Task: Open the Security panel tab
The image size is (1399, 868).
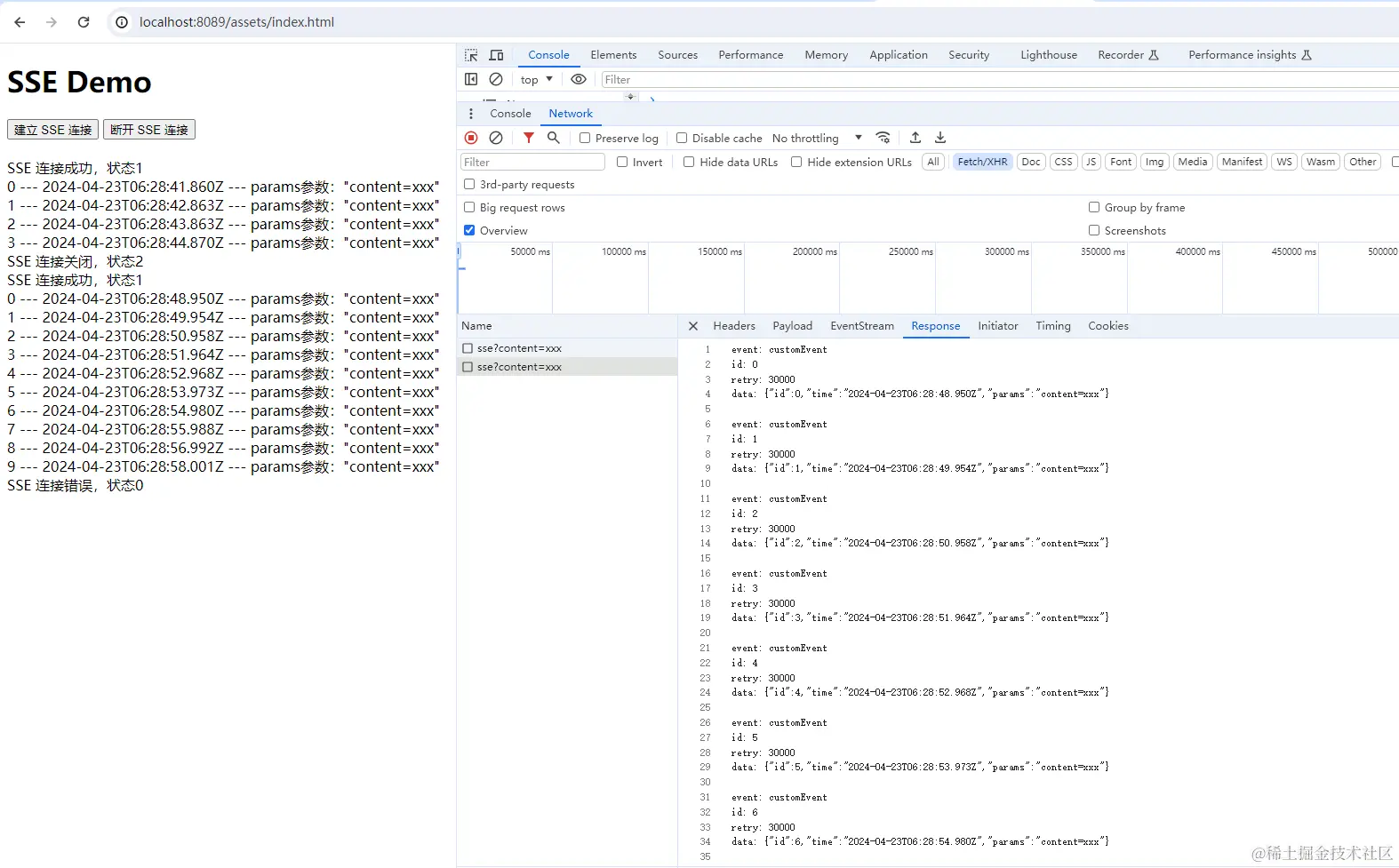Action: [x=969, y=55]
